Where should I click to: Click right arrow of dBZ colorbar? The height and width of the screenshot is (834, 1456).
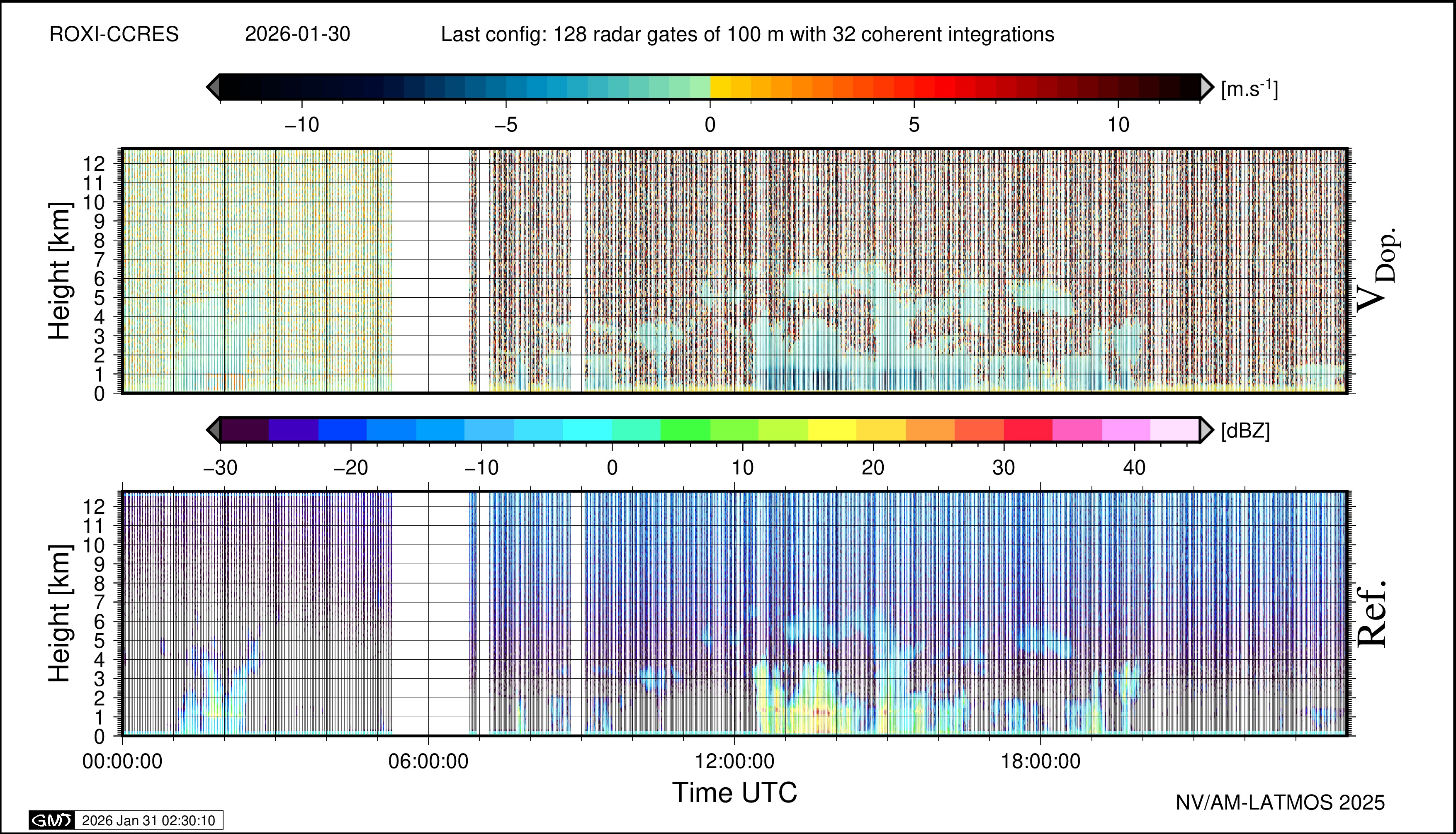(x=1206, y=430)
